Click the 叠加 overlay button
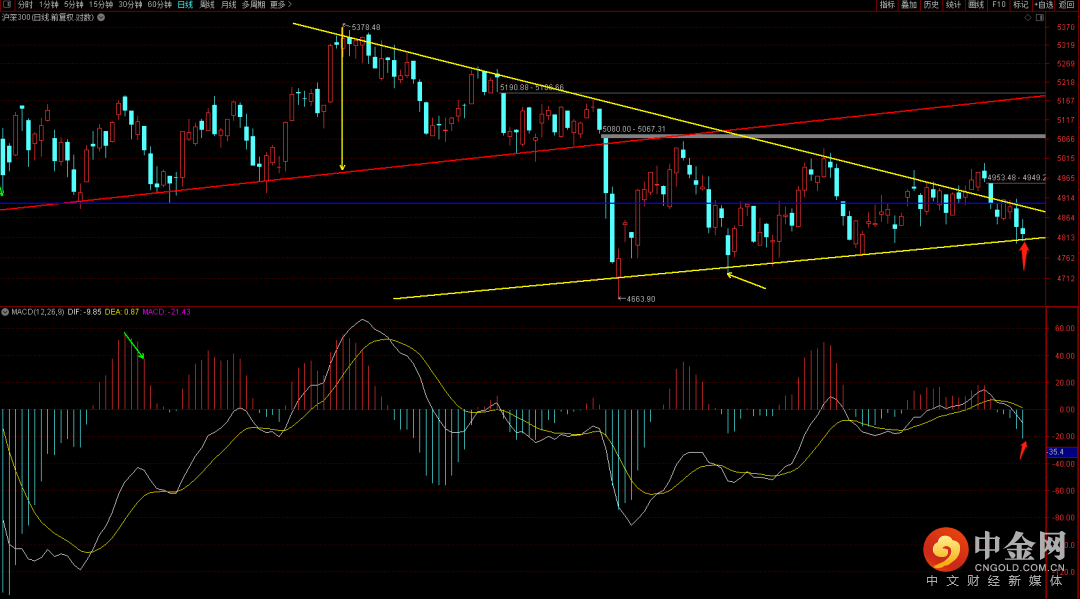The width and height of the screenshot is (1080, 599). [909, 5]
